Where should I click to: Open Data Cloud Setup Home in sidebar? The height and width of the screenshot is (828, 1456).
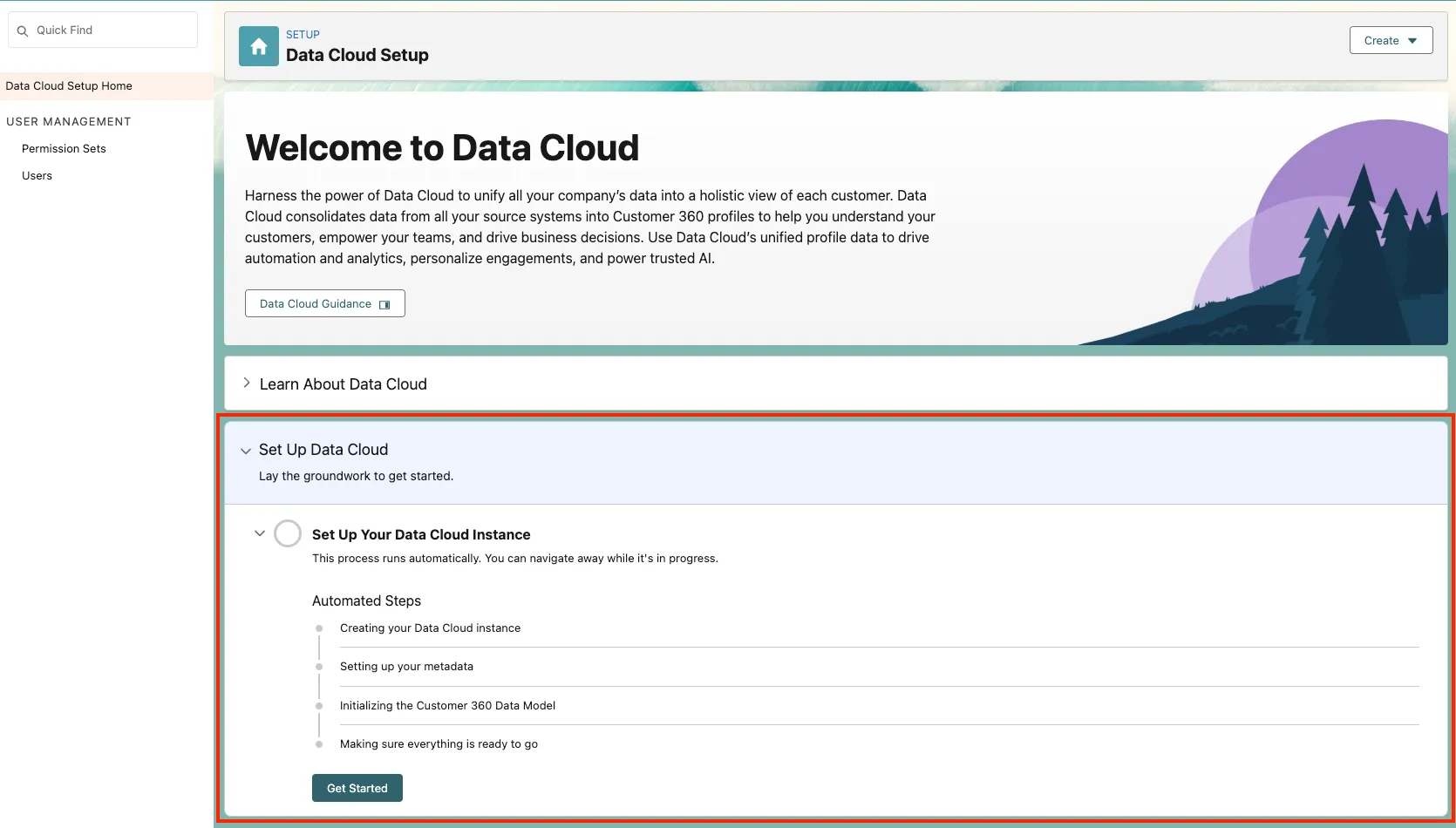[69, 86]
